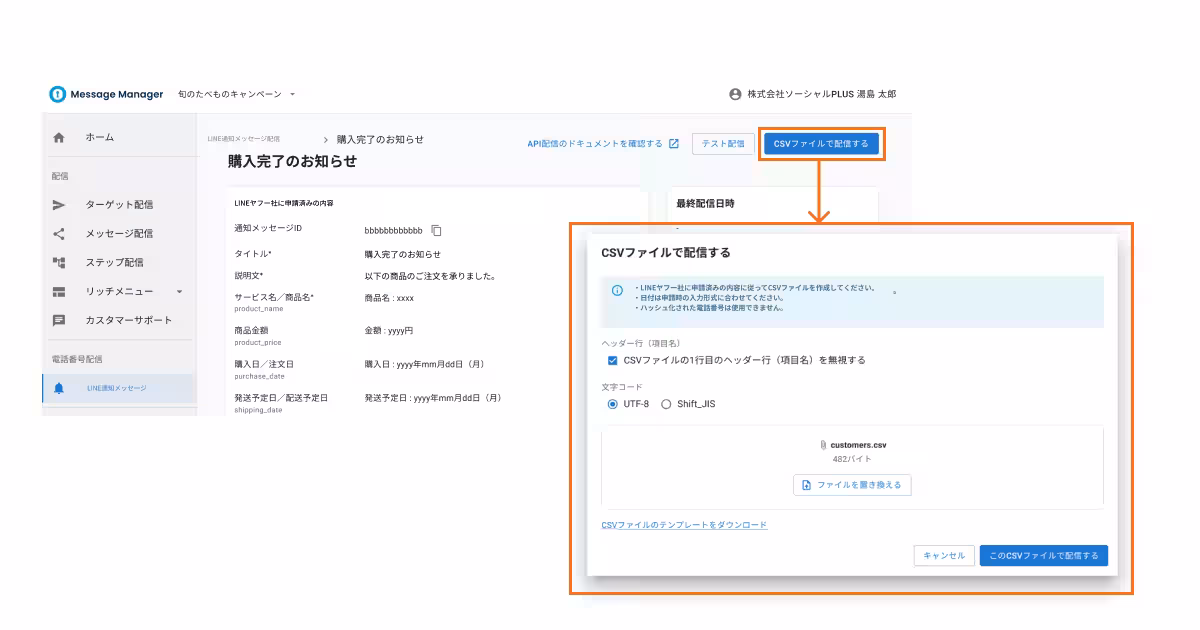The width and height of the screenshot is (1200, 630).
Task: Click the メッセージ配信 share icon
Action: [59, 232]
